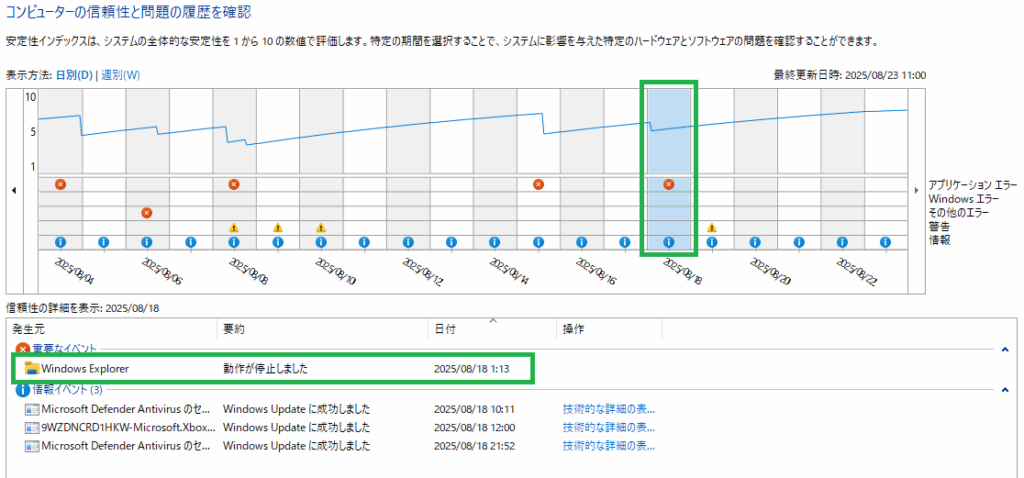Switch view to 週別(W)
The height and width of the screenshot is (478, 1024).
[121, 75]
